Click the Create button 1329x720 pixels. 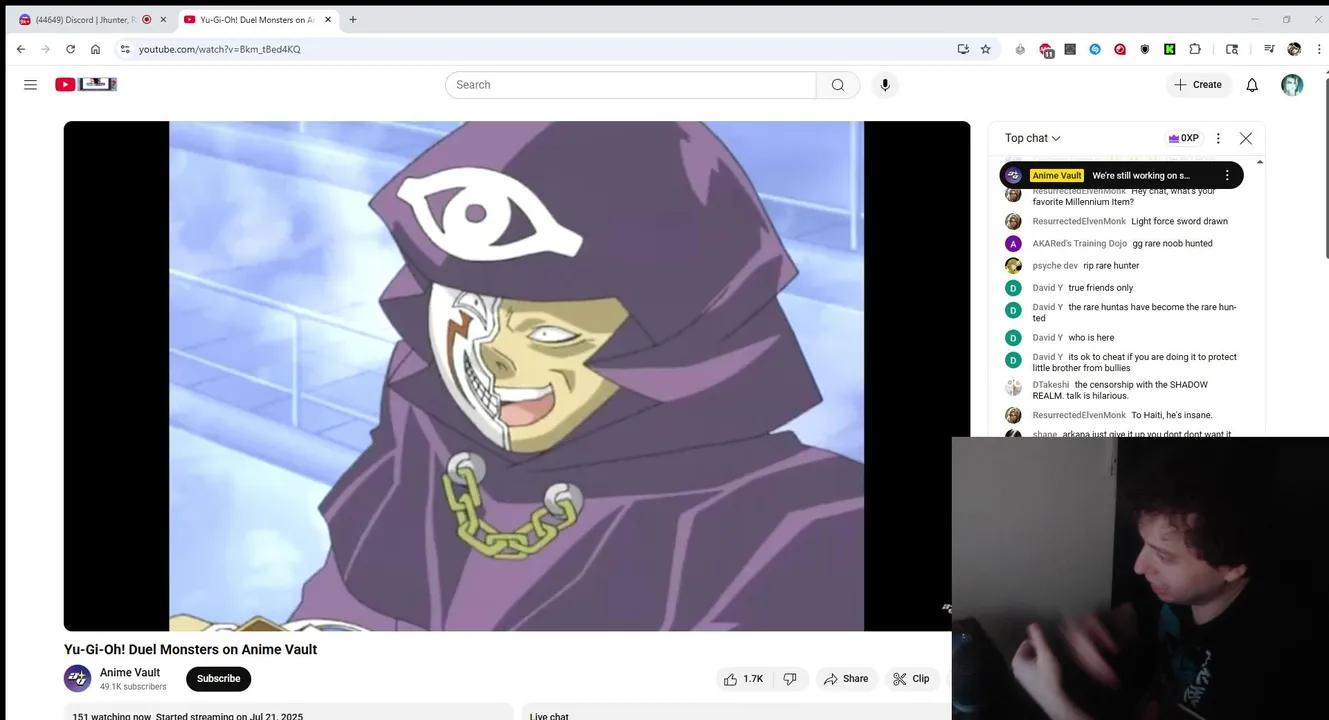point(1198,85)
